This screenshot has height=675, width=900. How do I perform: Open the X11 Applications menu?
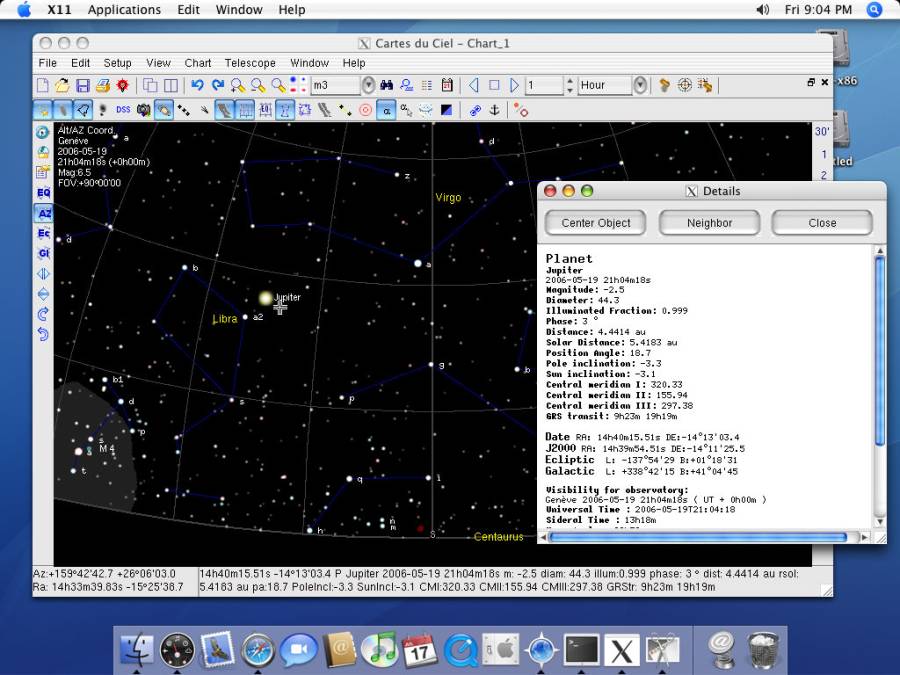coord(124,10)
